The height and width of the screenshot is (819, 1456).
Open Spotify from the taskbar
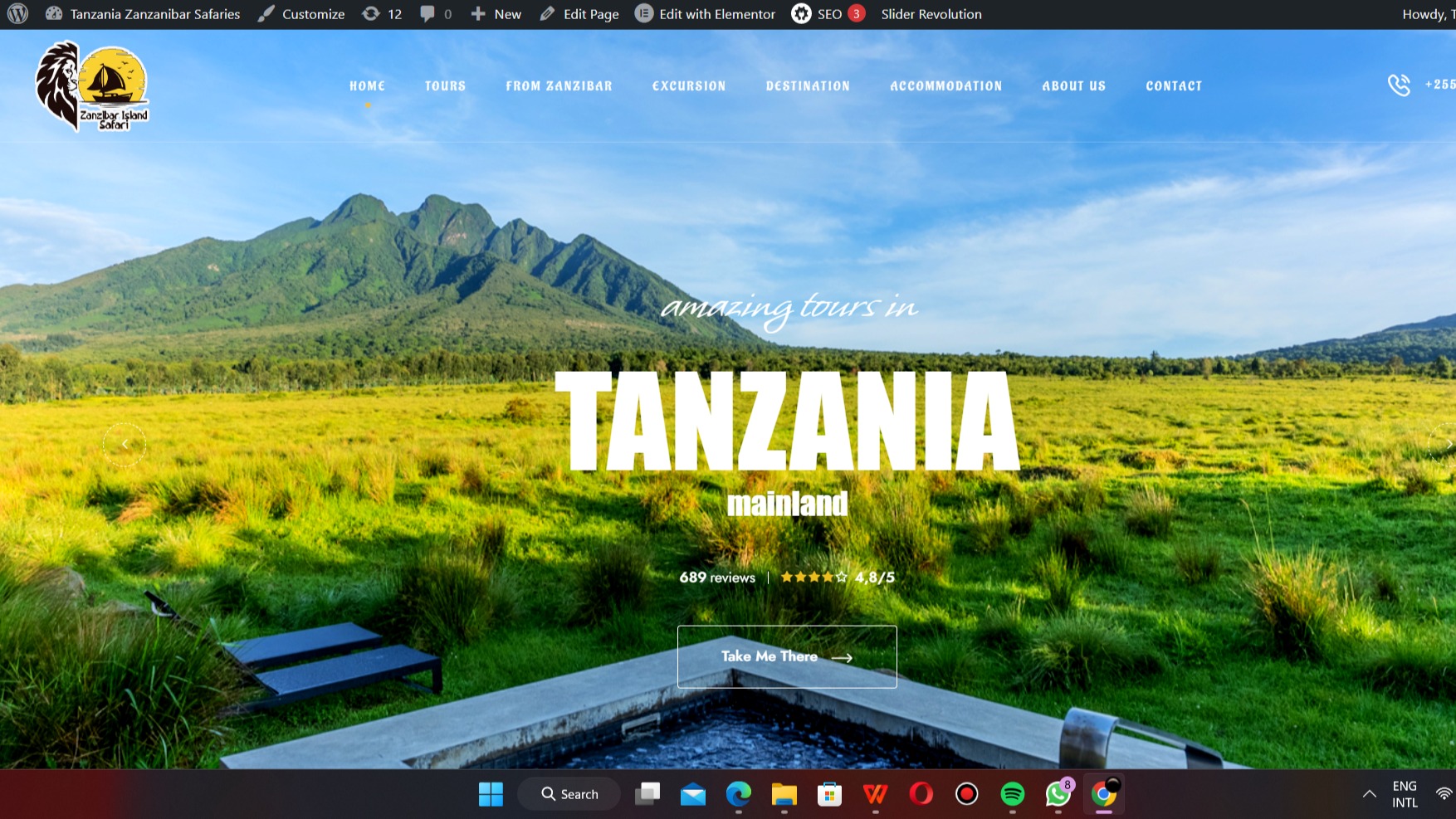pyautogui.click(x=1012, y=794)
